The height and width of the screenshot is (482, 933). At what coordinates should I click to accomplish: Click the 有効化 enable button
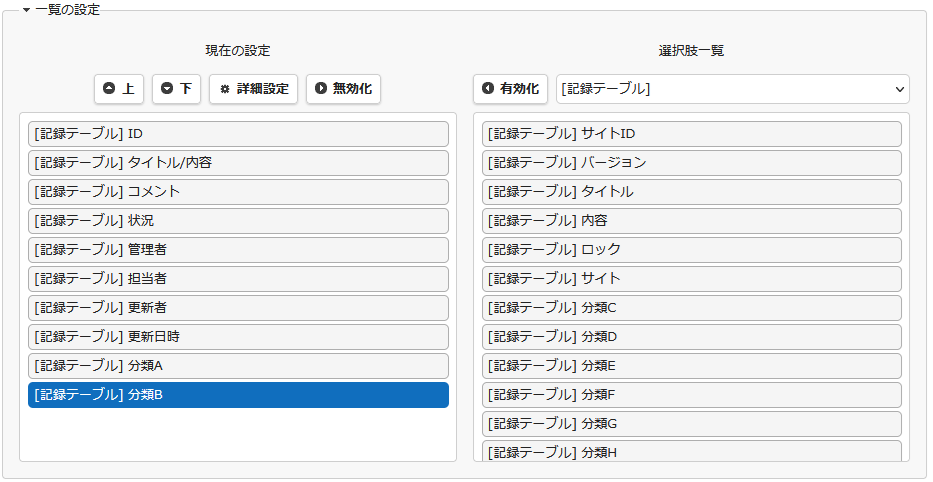tap(511, 89)
